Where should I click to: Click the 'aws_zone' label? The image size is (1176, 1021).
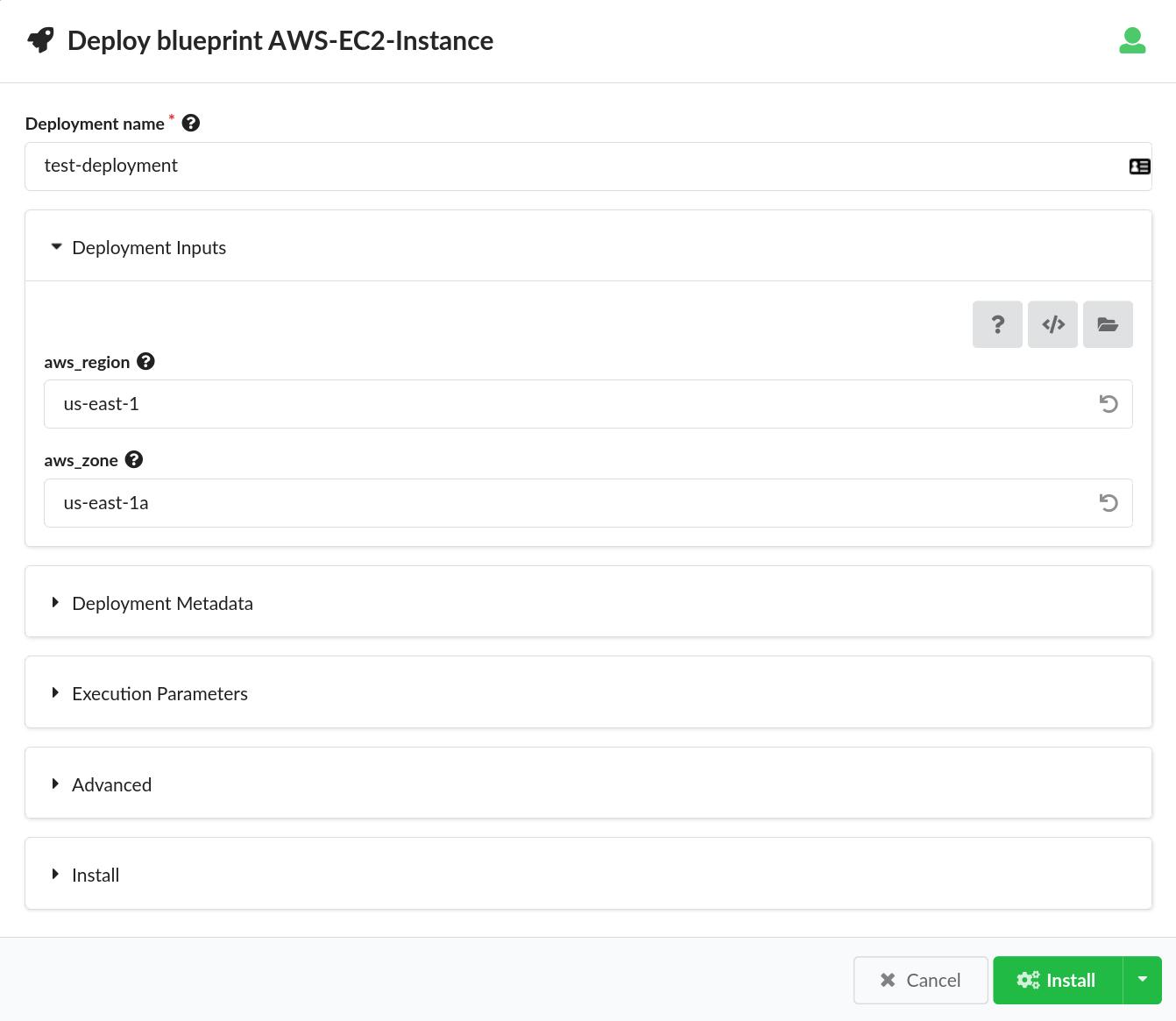[x=81, y=460]
